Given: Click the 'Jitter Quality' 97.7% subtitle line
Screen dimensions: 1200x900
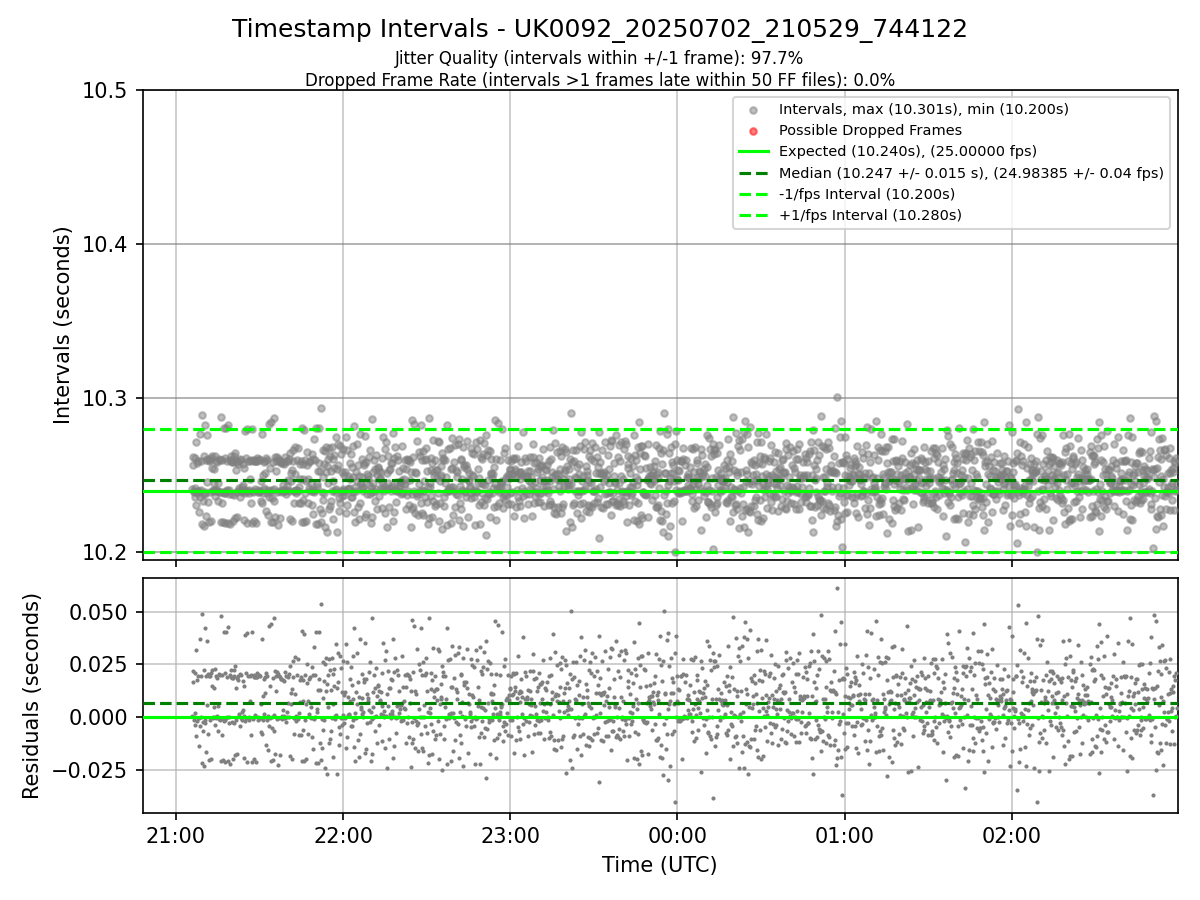Looking at the screenshot, I should point(599,59).
